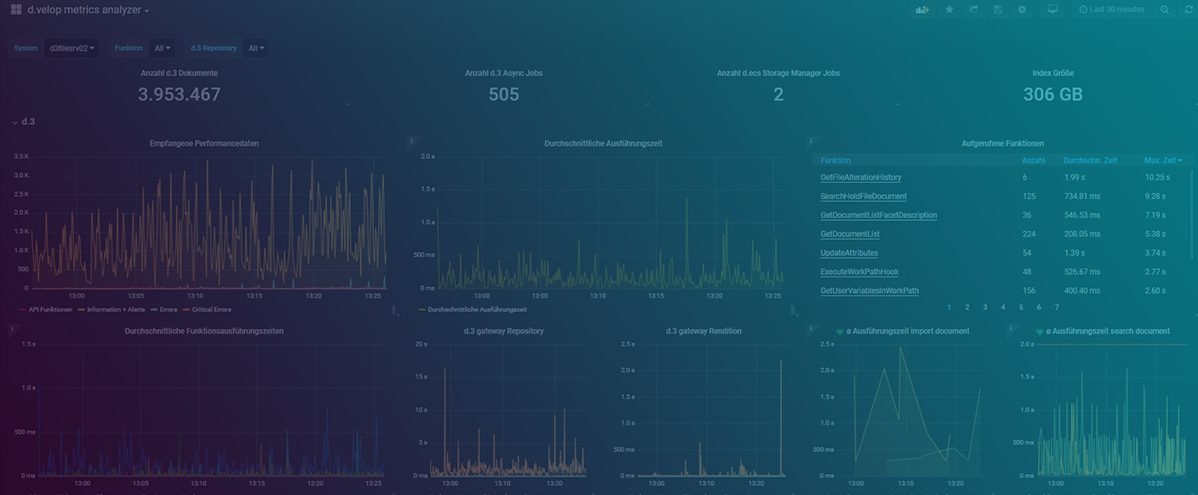Screen dimensions: 1198x495
Task: Open d.3 gateway Repository panel title menu
Action: click(x=503, y=332)
